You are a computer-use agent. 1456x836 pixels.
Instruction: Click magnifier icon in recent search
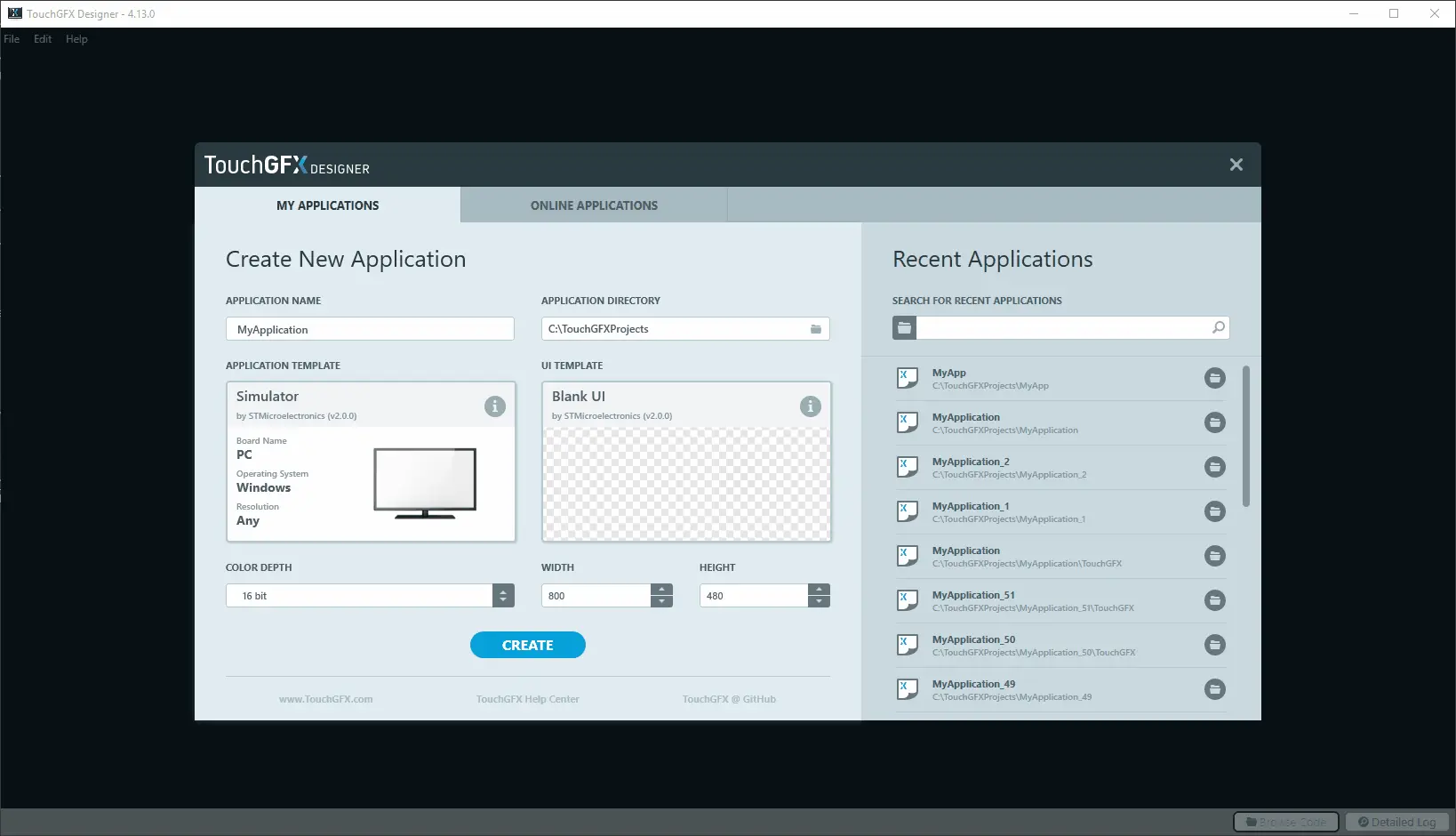(x=1219, y=327)
